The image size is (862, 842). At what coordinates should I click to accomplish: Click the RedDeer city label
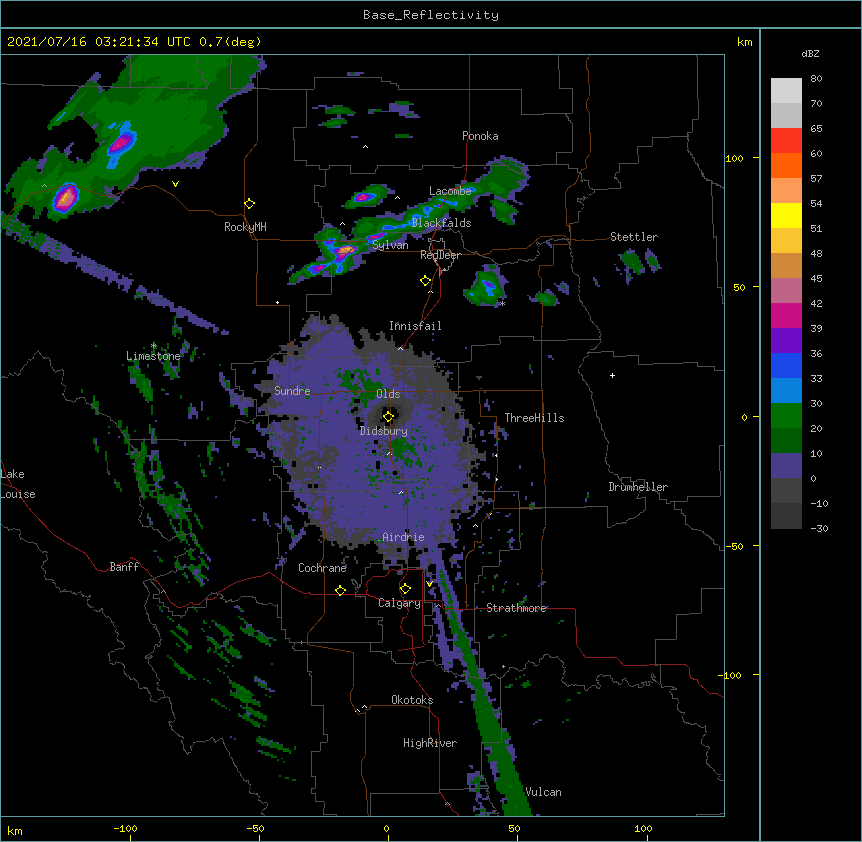pos(440,255)
